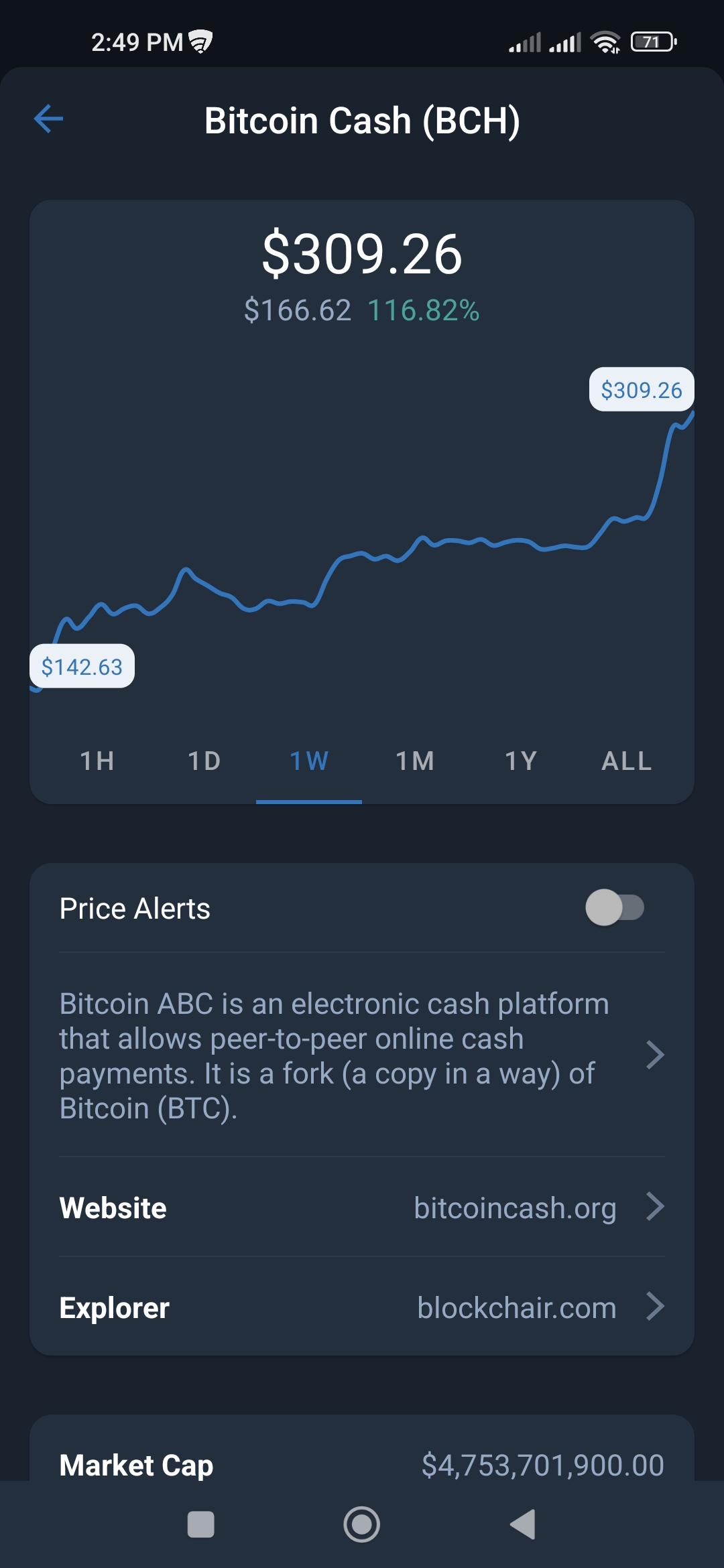Select the 1M chart range tab

[x=415, y=761]
